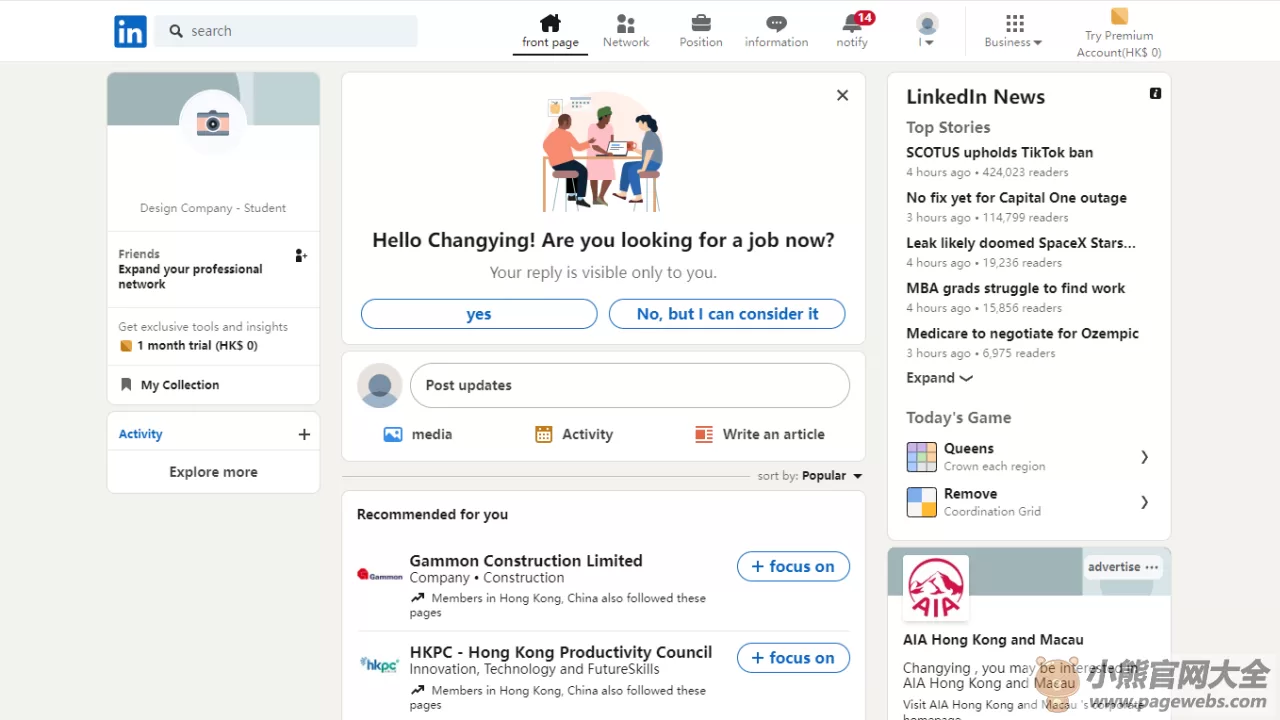Image resolution: width=1280 pixels, height=720 pixels.
Task: Open the Position briefcase icon
Action: tap(701, 23)
